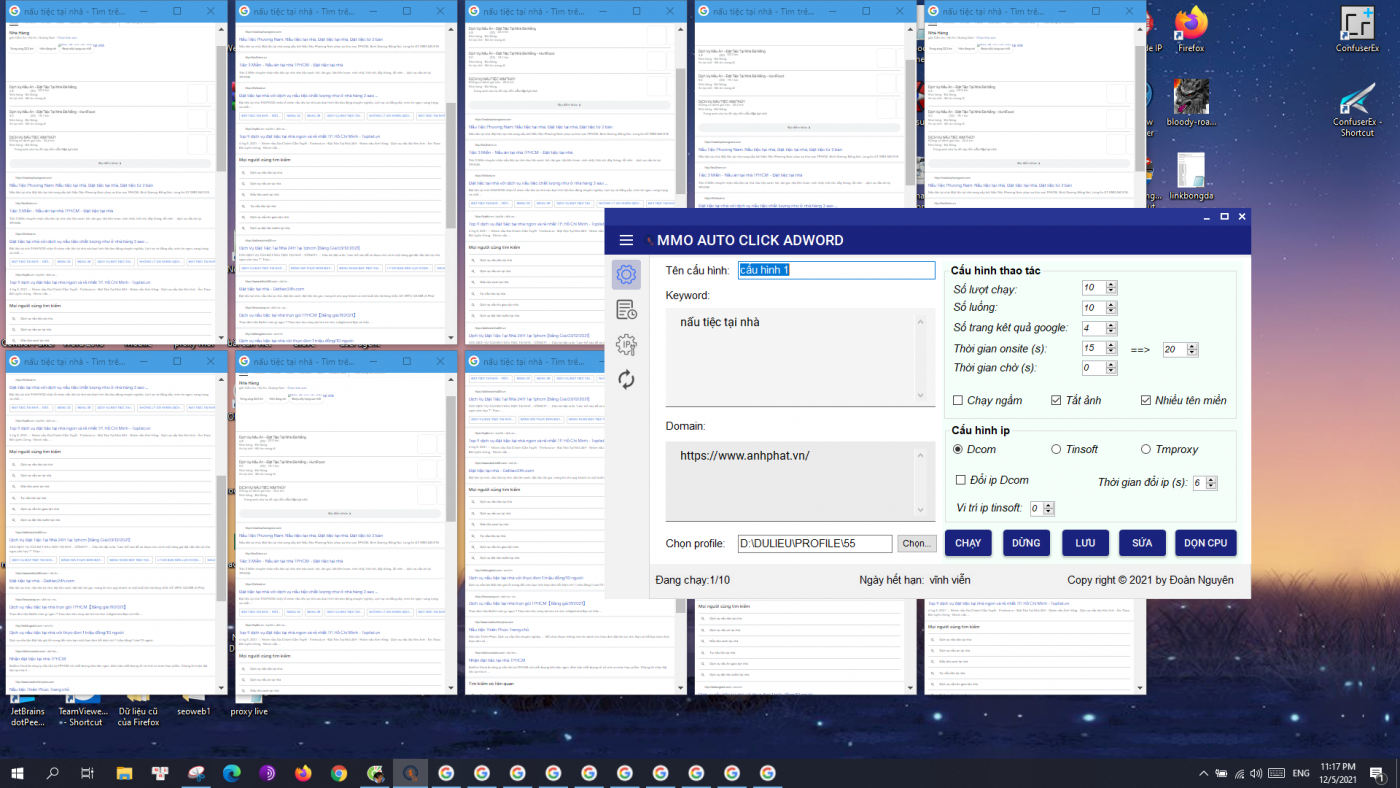Toggle the Nhiều tên miền checkbox

pos(1146,401)
